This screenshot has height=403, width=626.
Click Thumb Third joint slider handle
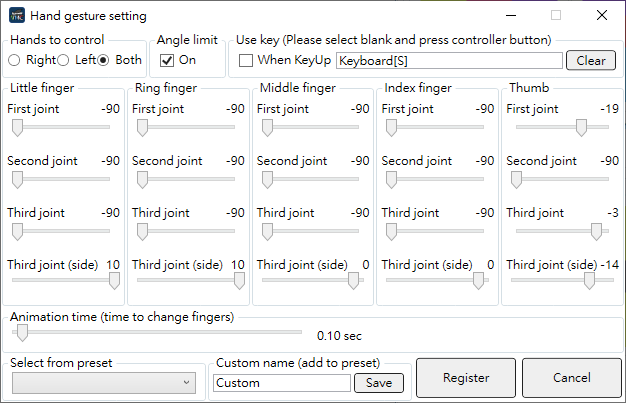click(x=596, y=232)
